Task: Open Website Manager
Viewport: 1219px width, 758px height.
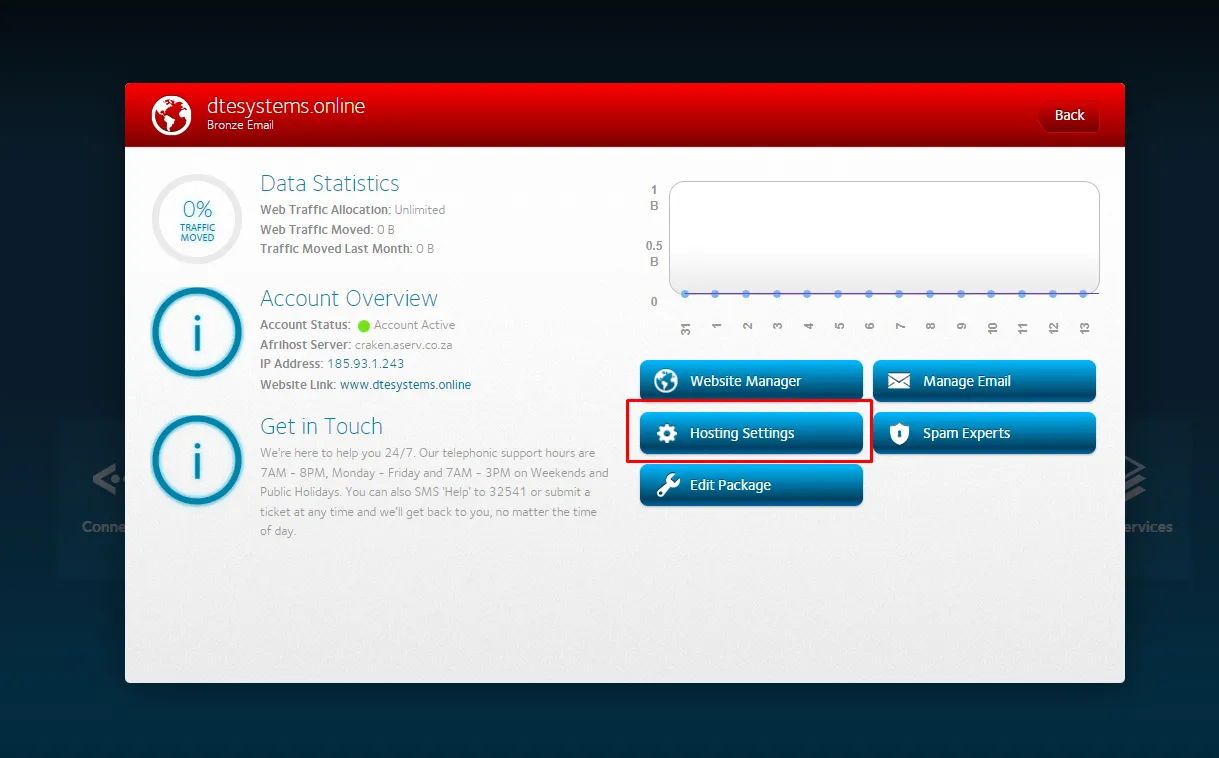Action: [x=751, y=381]
